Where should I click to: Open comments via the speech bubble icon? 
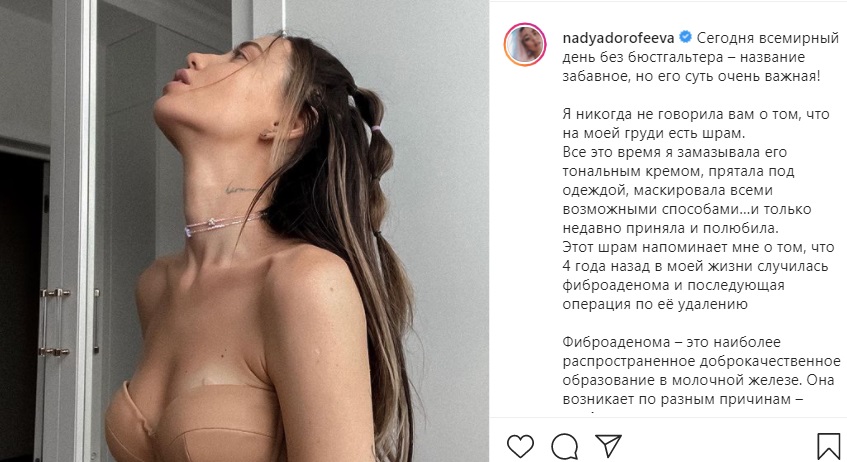click(x=564, y=447)
